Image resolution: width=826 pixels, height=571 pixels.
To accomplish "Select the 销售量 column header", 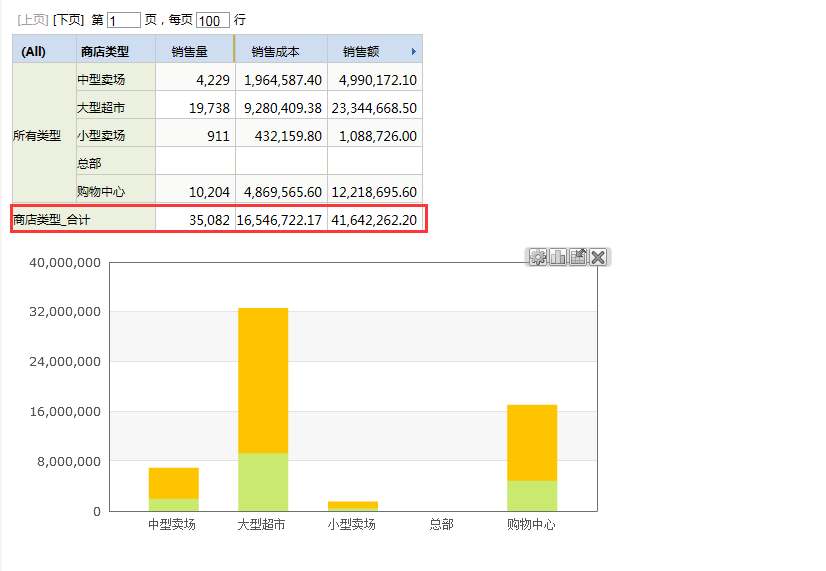I will tap(195, 49).
